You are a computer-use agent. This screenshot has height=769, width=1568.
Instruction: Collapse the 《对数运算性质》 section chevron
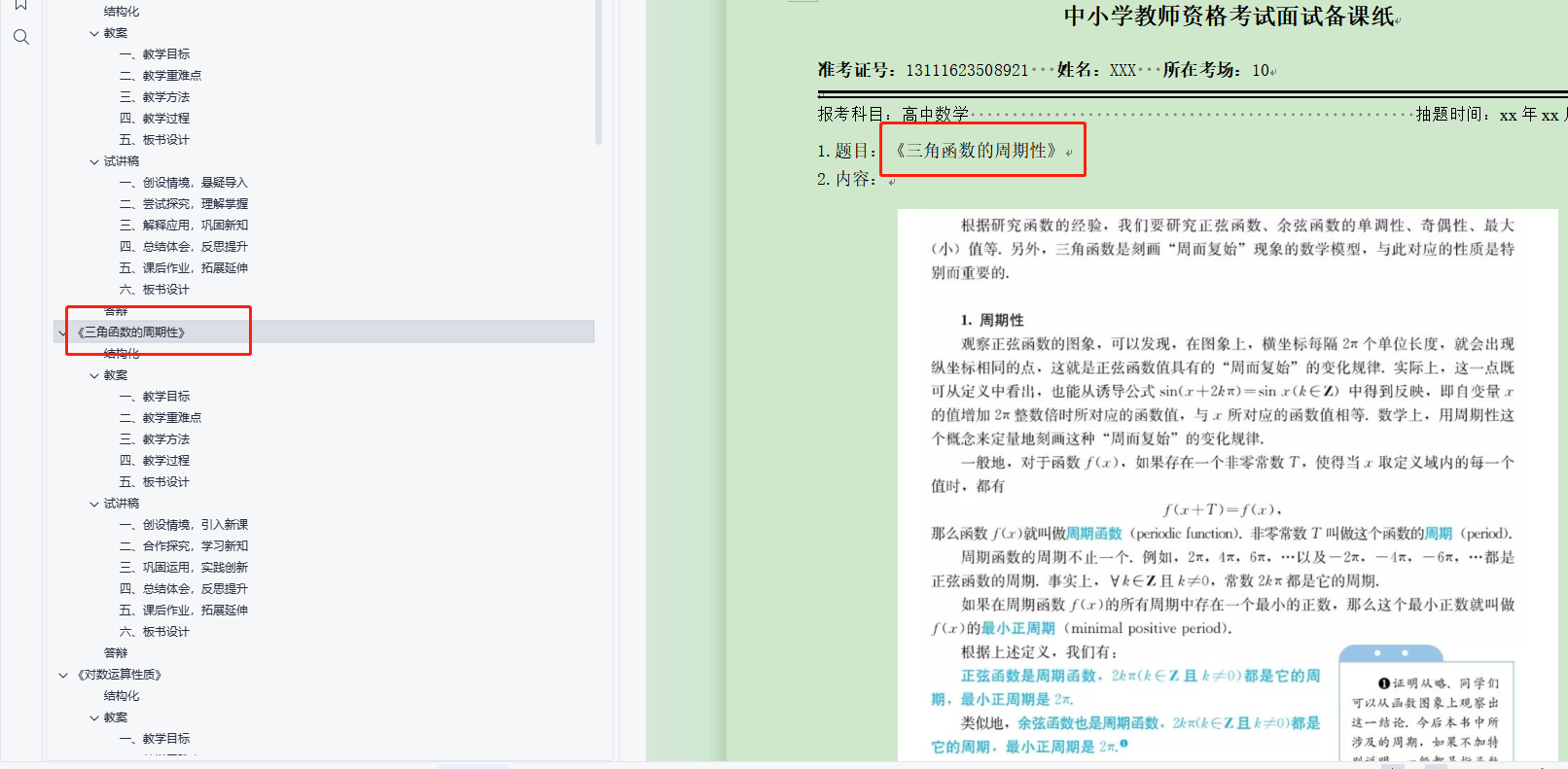click(x=63, y=675)
